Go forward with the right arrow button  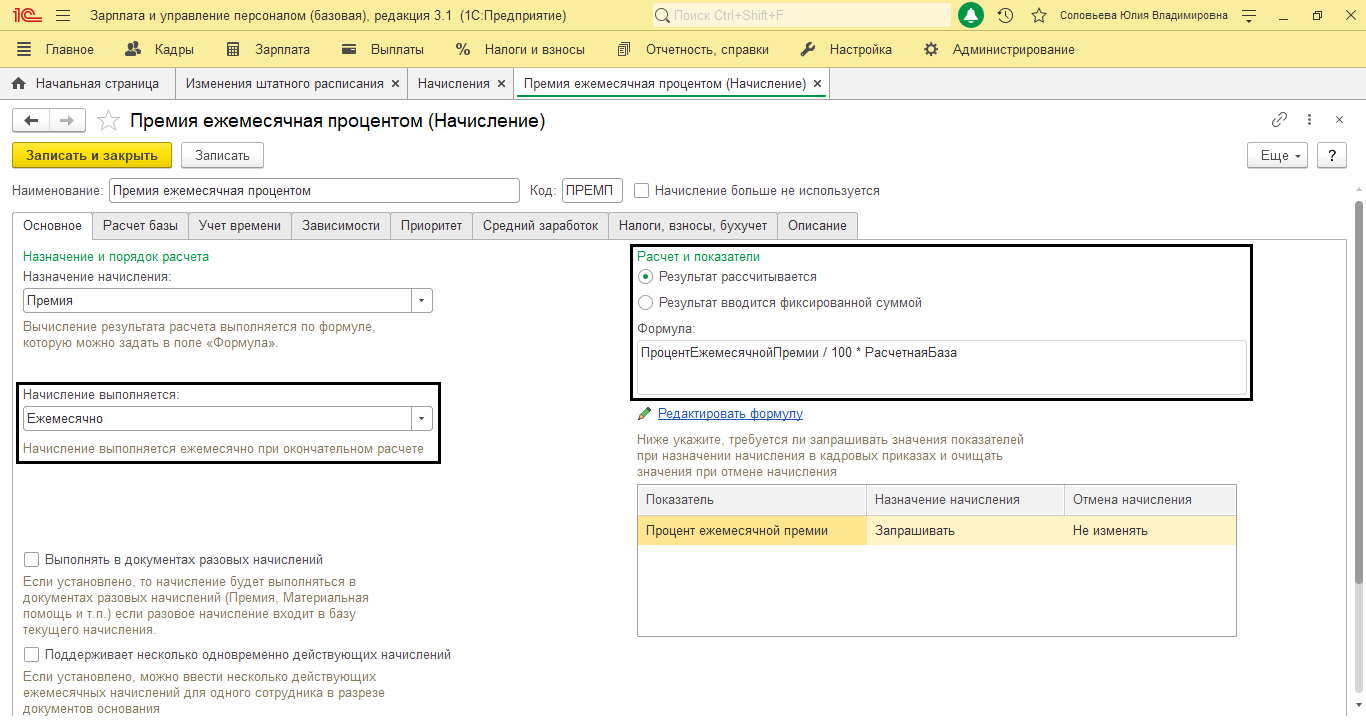tap(66, 121)
